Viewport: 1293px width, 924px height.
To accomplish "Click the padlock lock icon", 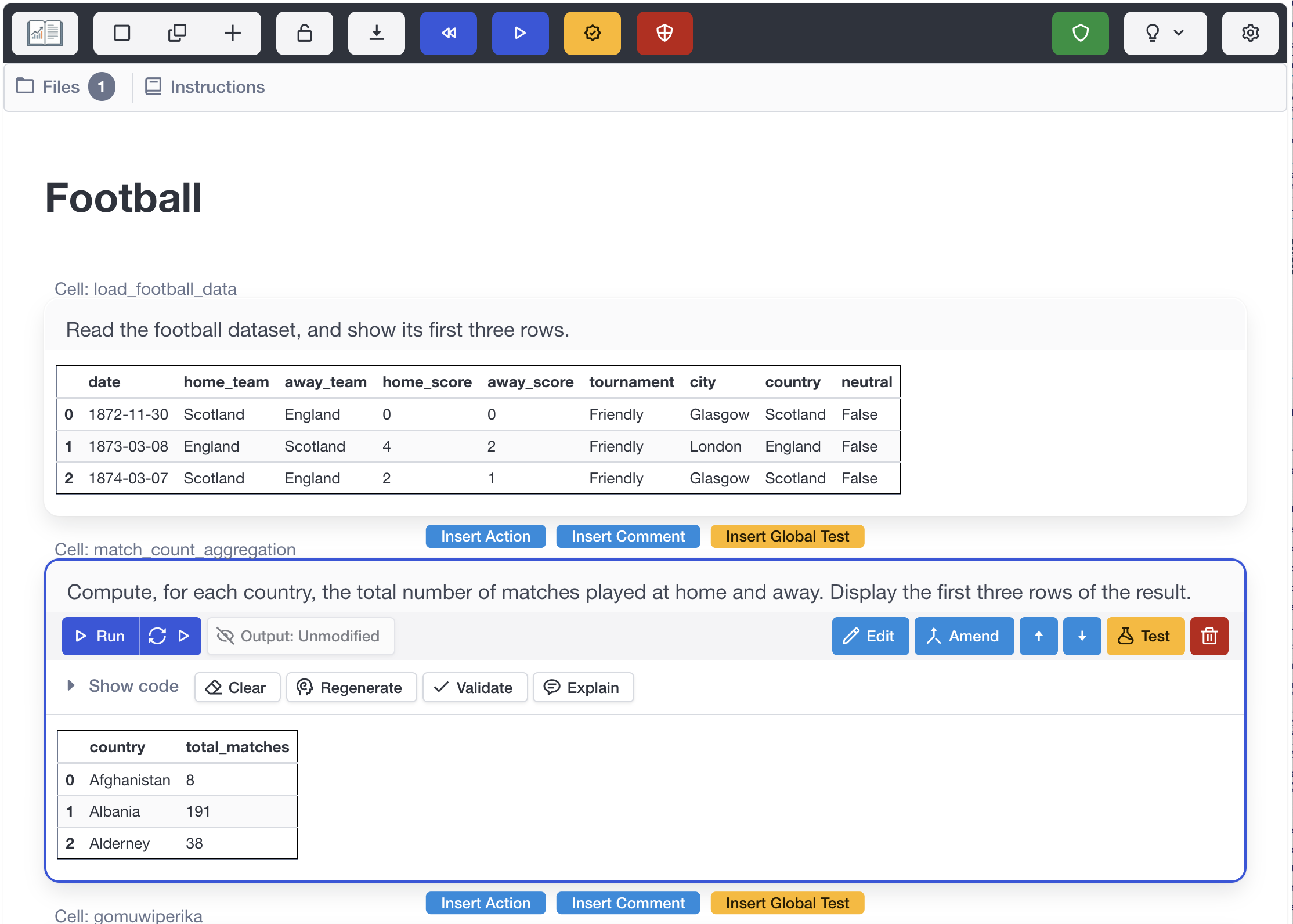I will tap(305, 33).
